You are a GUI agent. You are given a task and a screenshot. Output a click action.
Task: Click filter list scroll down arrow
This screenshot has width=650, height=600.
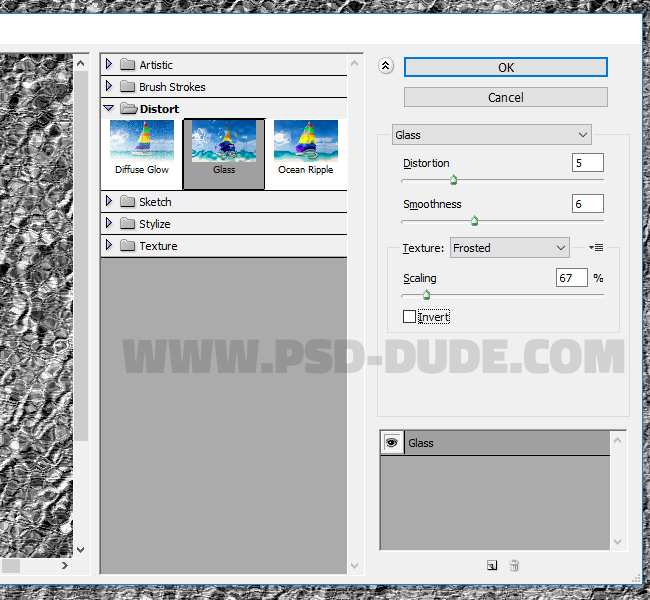coord(354,566)
